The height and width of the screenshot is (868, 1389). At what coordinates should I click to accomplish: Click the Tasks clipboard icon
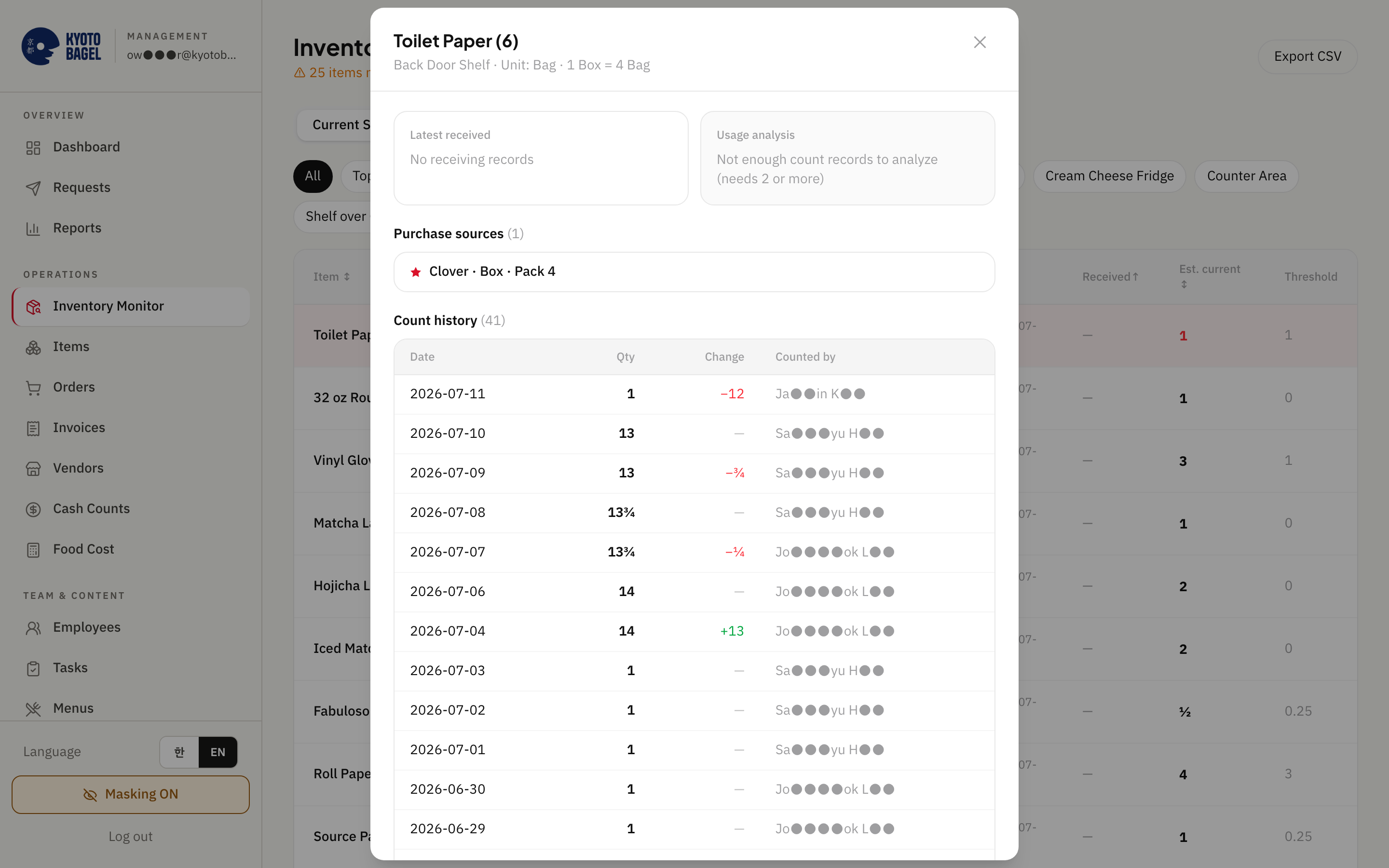33,669
